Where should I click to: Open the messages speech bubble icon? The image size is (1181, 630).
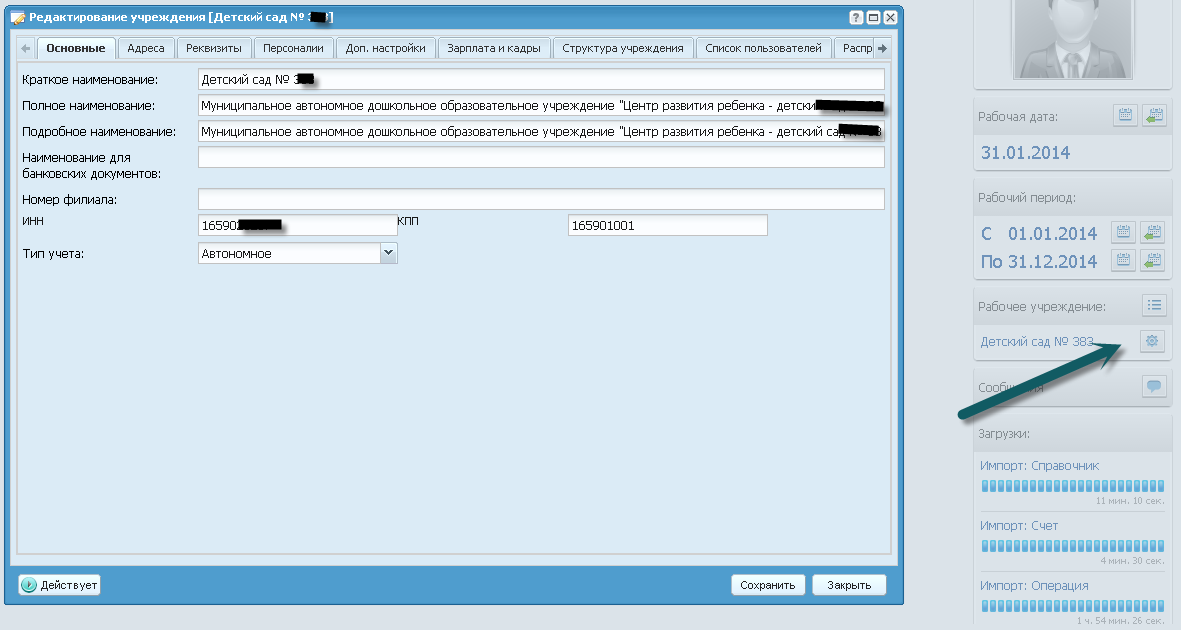(1154, 387)
